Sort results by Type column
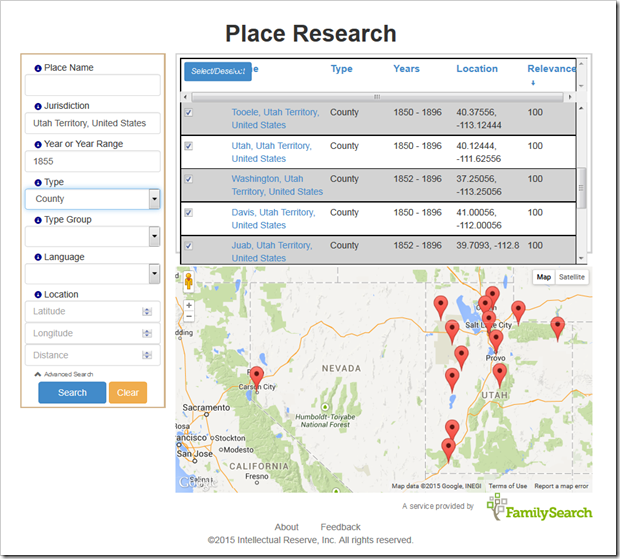 341,69
